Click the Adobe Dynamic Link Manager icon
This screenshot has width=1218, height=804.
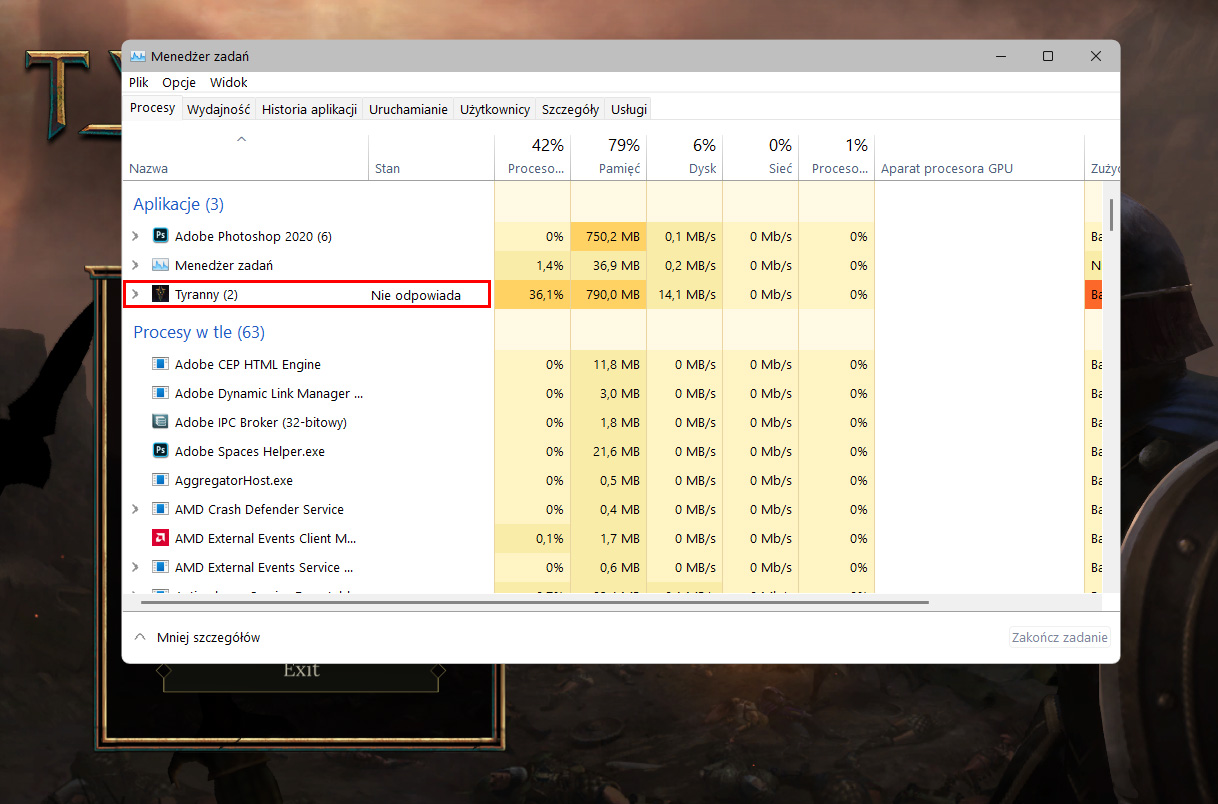point(160,393)
